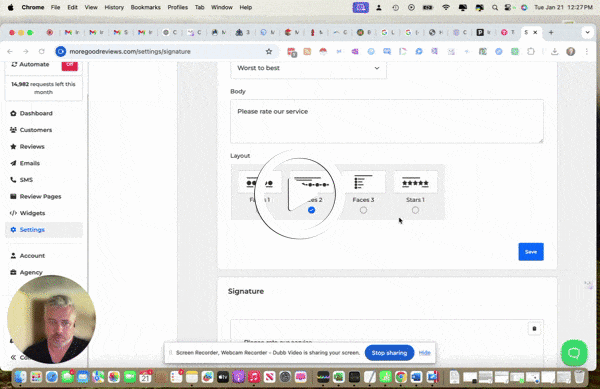Image resolution: width=600 pixels, height=389 pixels.
Task: Click the SMS phone icon
Action: [x=13, y=180]
